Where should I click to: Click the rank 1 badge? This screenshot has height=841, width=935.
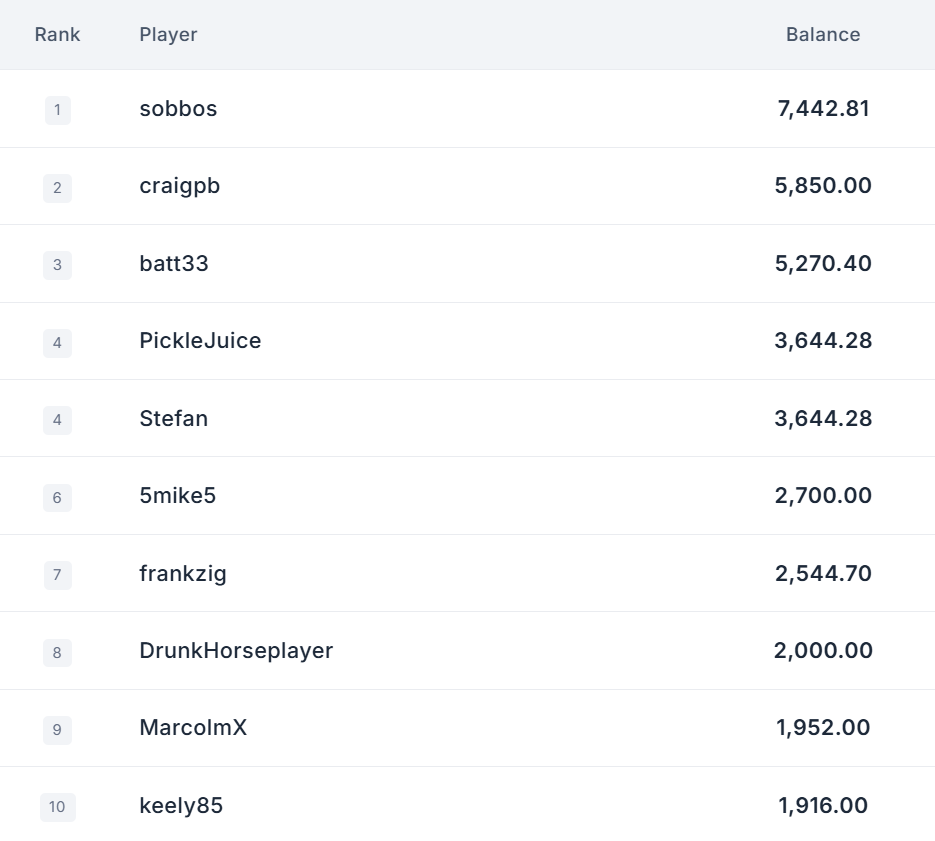tap(57, 110)
